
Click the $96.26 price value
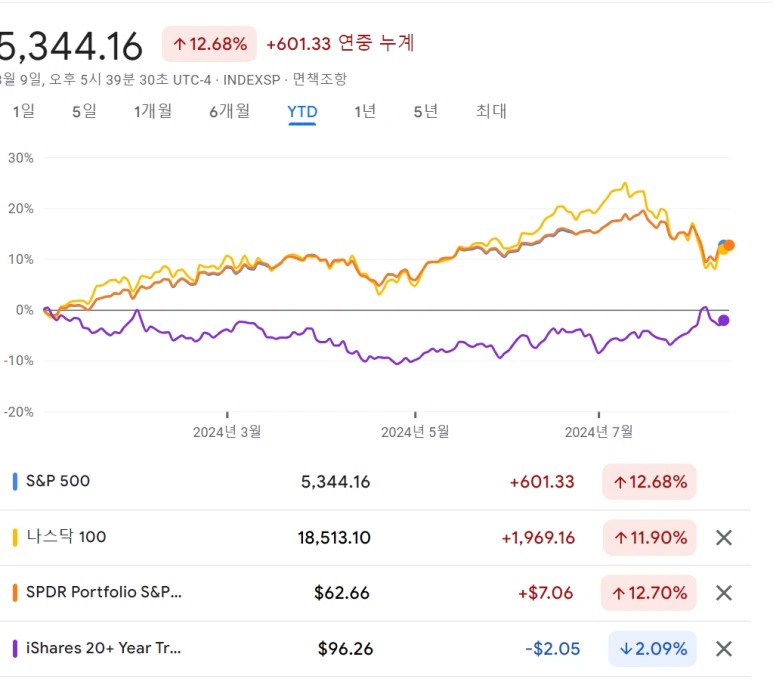tap(345, 648)
